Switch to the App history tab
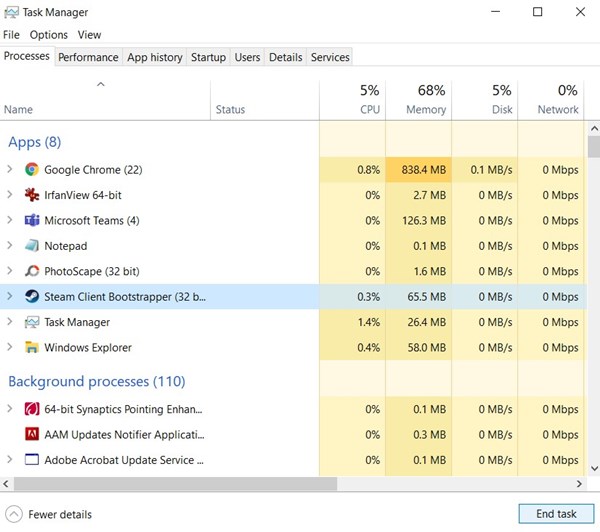The image size is (600, 532). click(x=155, y=57)
